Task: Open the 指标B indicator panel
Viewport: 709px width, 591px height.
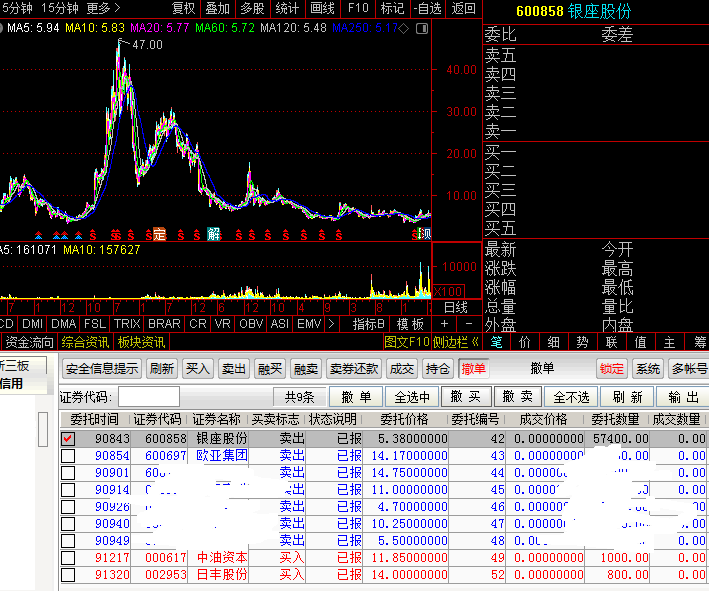Action: (368, 324)
